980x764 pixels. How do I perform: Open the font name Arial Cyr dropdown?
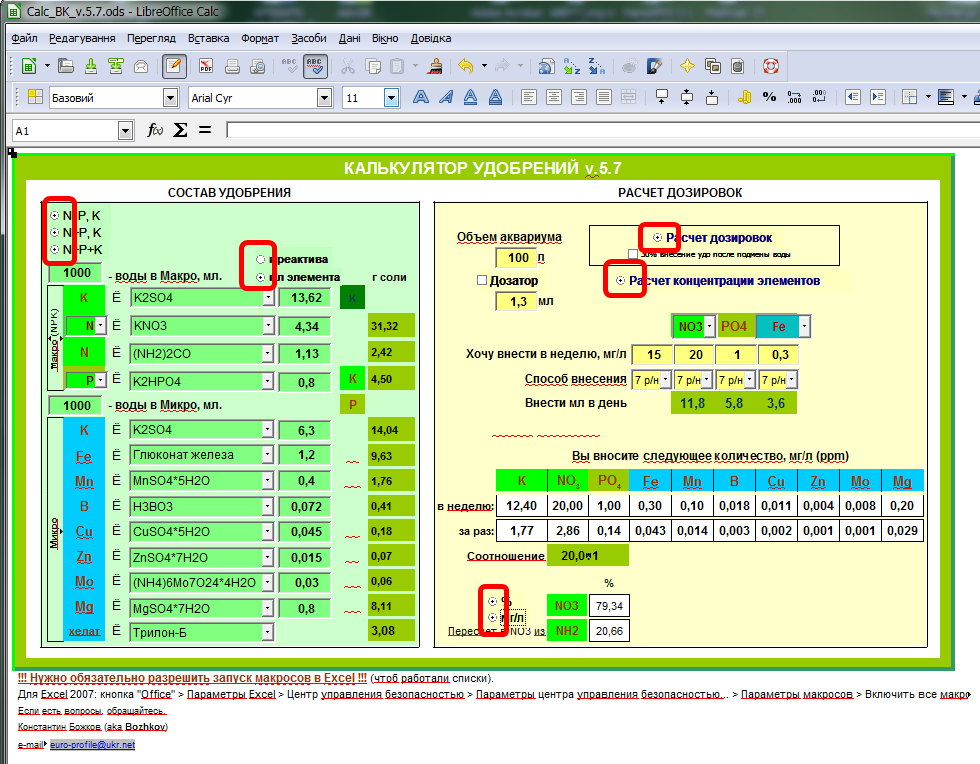pos(324,98)
